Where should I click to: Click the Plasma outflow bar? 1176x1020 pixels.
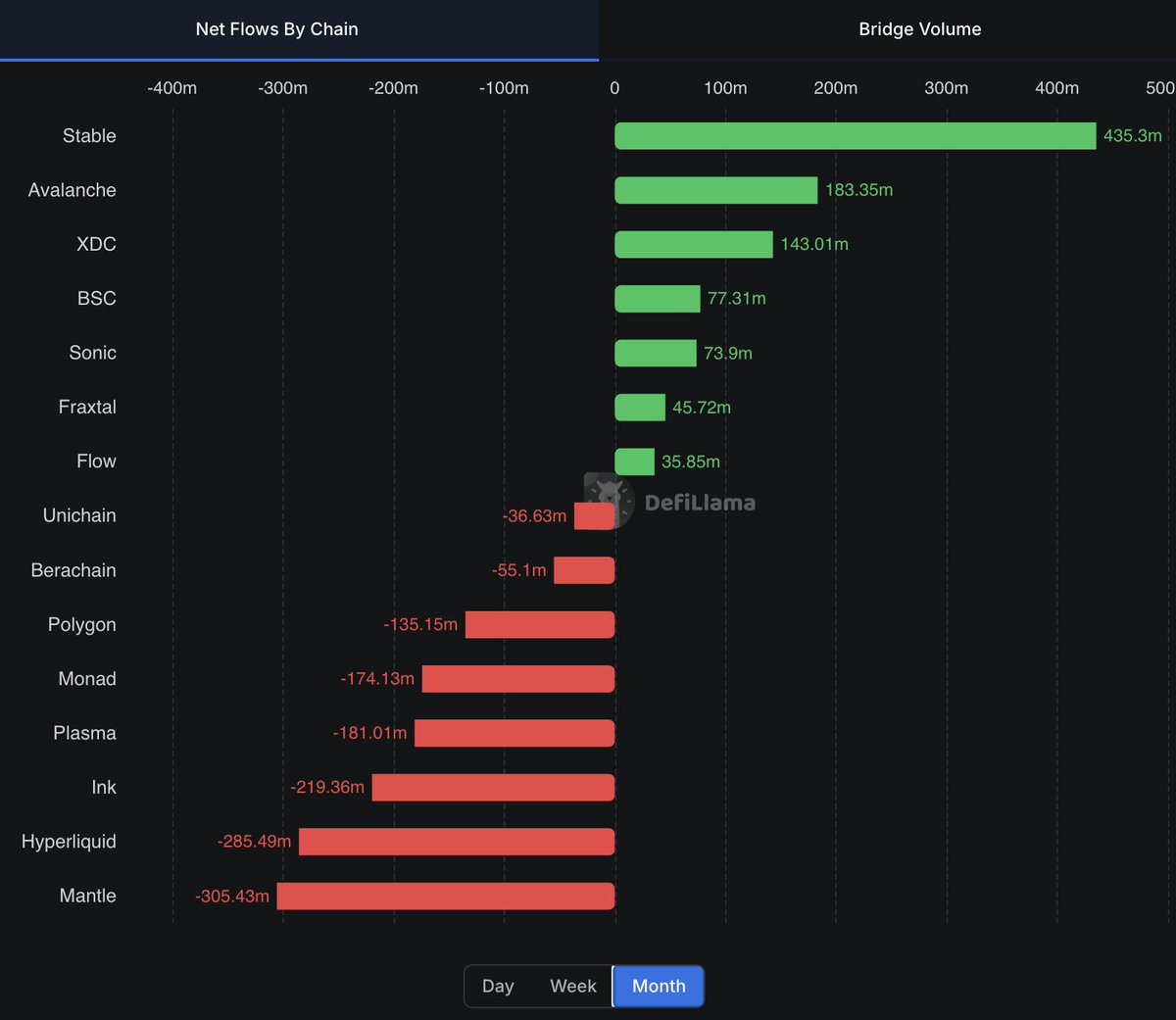point(514,733)
